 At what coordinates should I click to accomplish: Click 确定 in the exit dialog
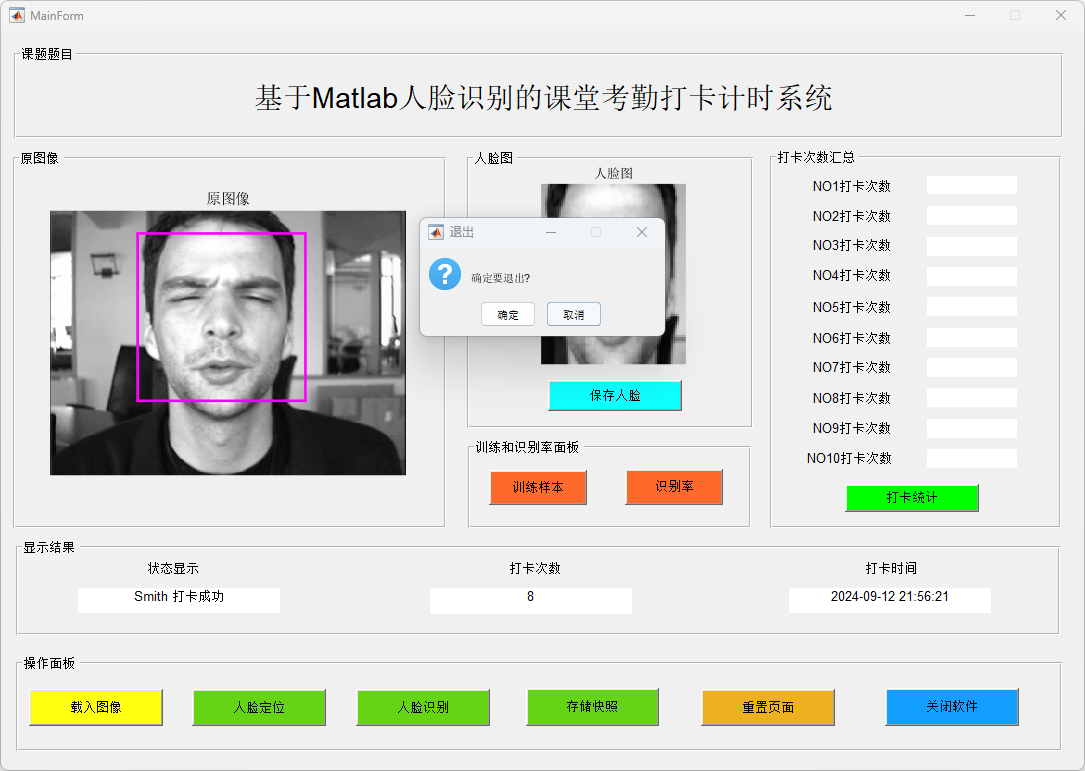508,314
